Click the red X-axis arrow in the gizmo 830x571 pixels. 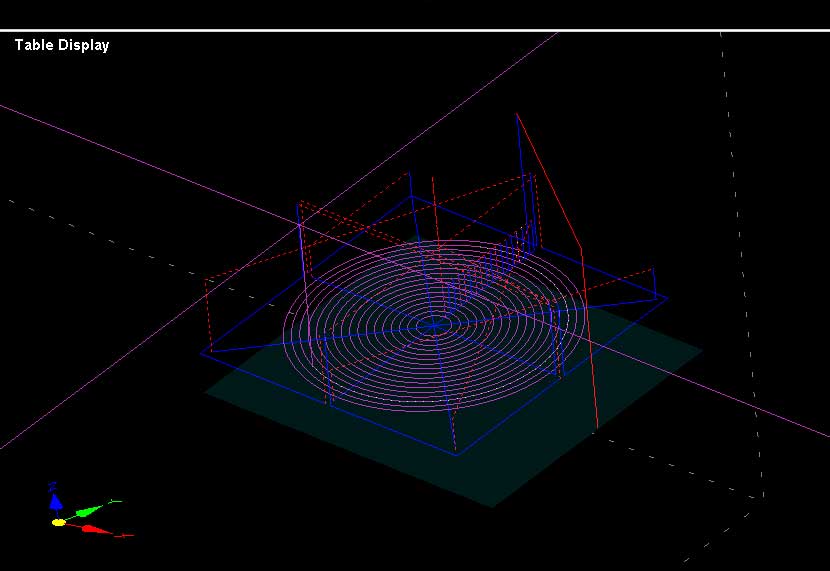click(x=95, y=529)
